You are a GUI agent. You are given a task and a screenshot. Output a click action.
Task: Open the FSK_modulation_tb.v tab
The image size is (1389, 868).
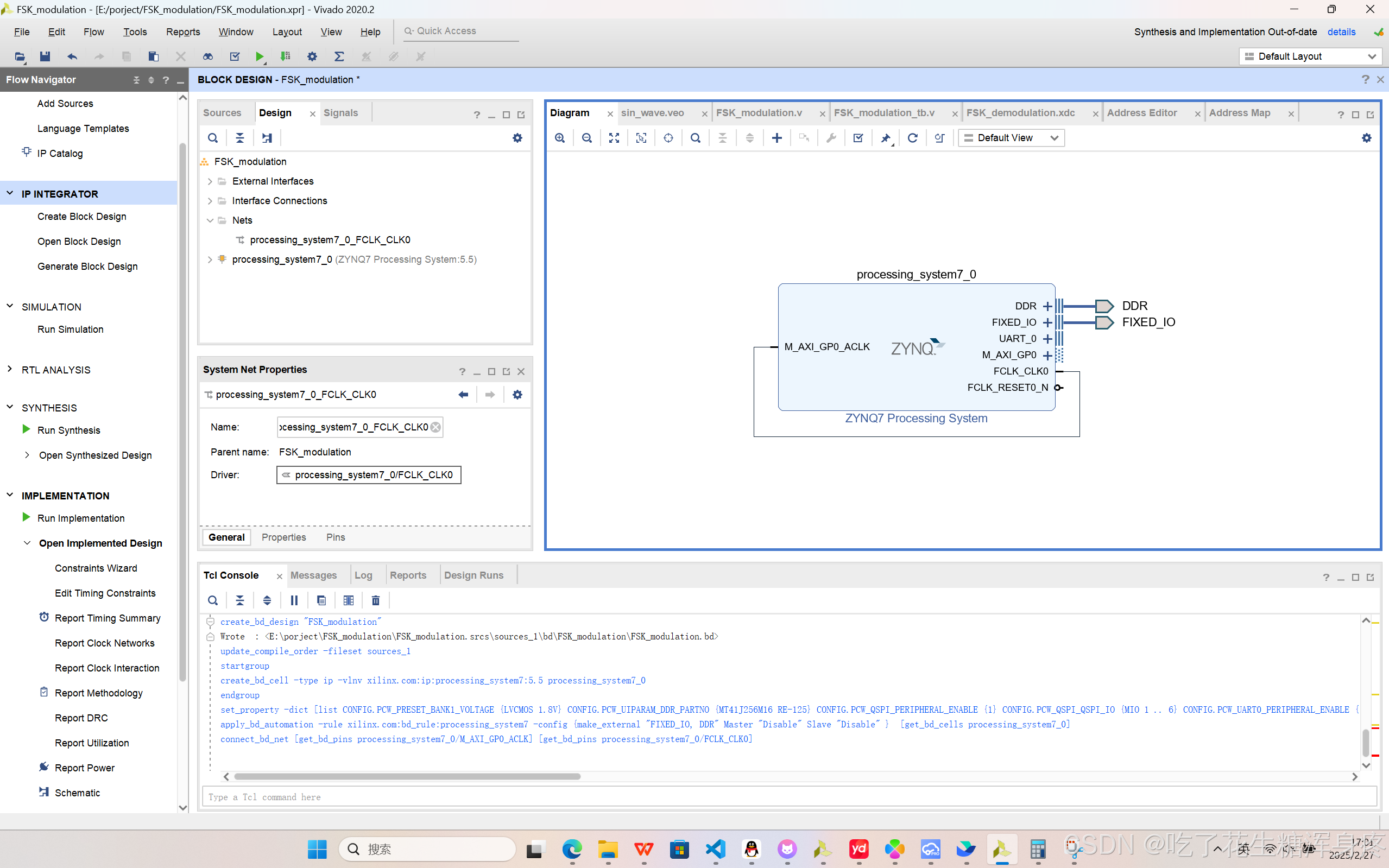(883, 113)
